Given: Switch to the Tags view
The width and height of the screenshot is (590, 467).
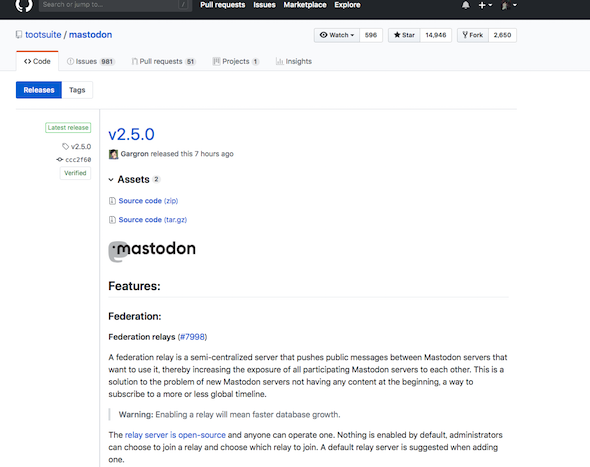Looking at the screenshot, I should pos(77,90).
